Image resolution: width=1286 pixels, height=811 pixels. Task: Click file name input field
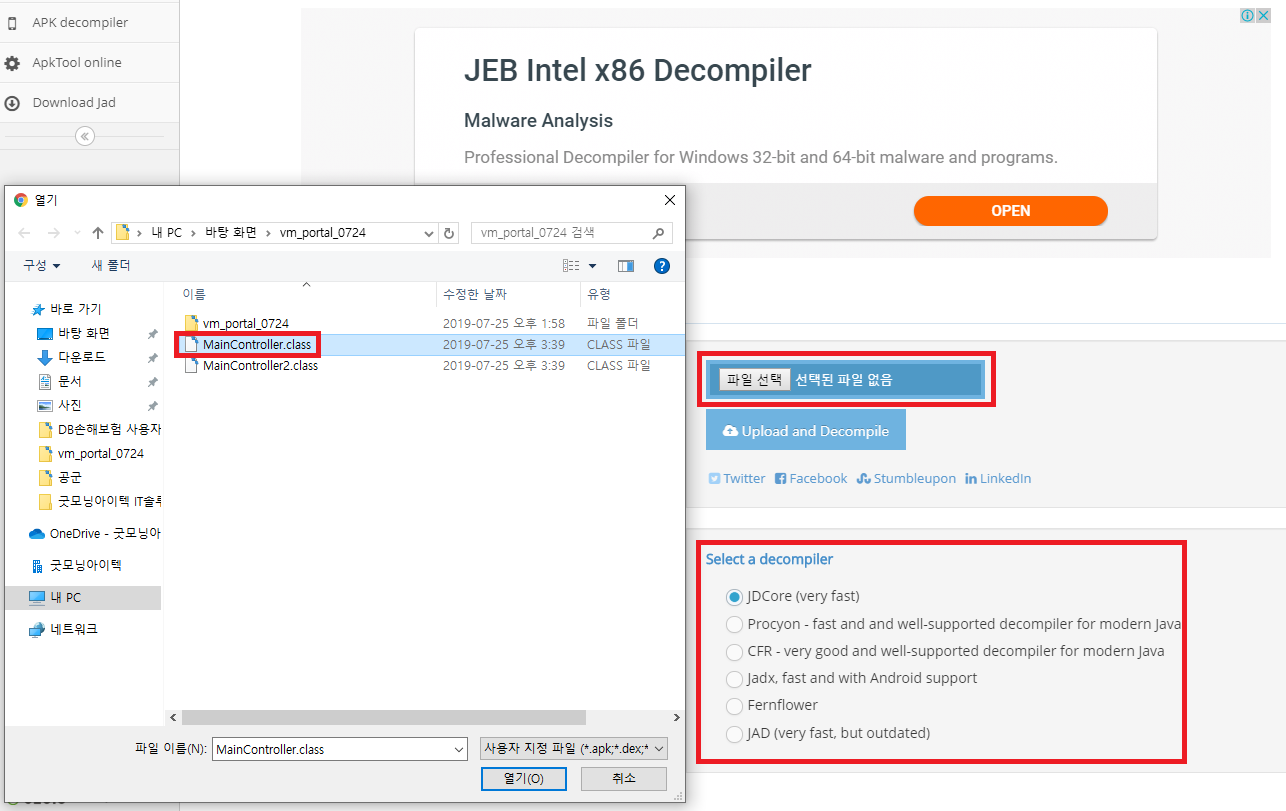pos(331,749)
